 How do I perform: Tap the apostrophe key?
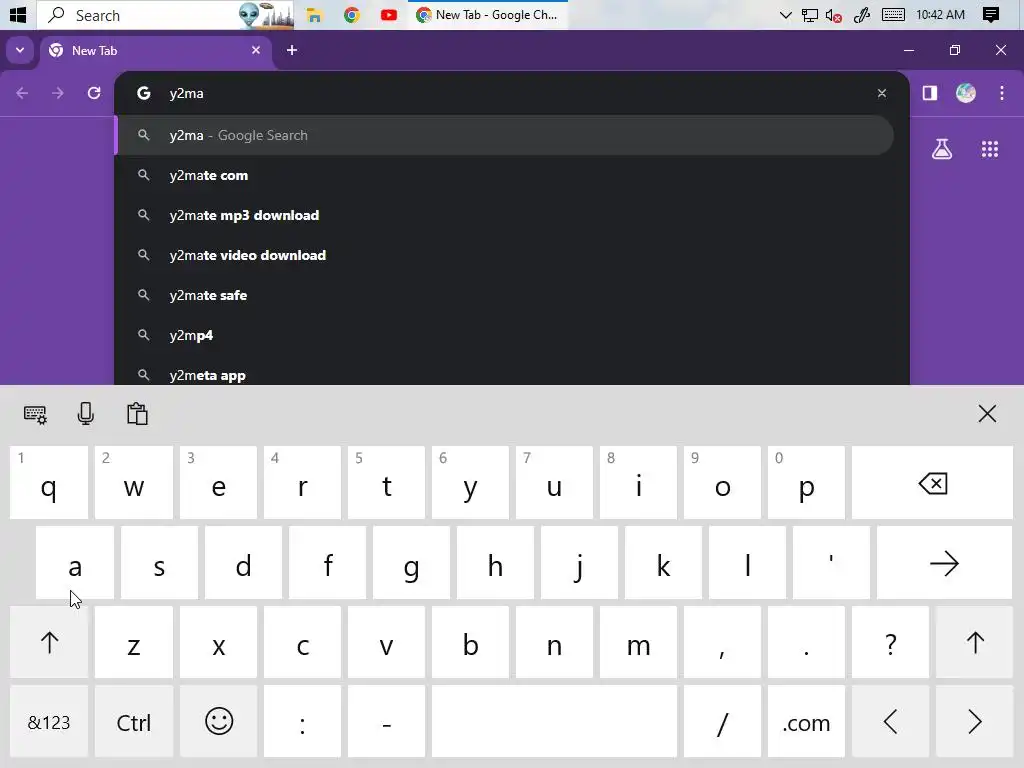[831, 563]
